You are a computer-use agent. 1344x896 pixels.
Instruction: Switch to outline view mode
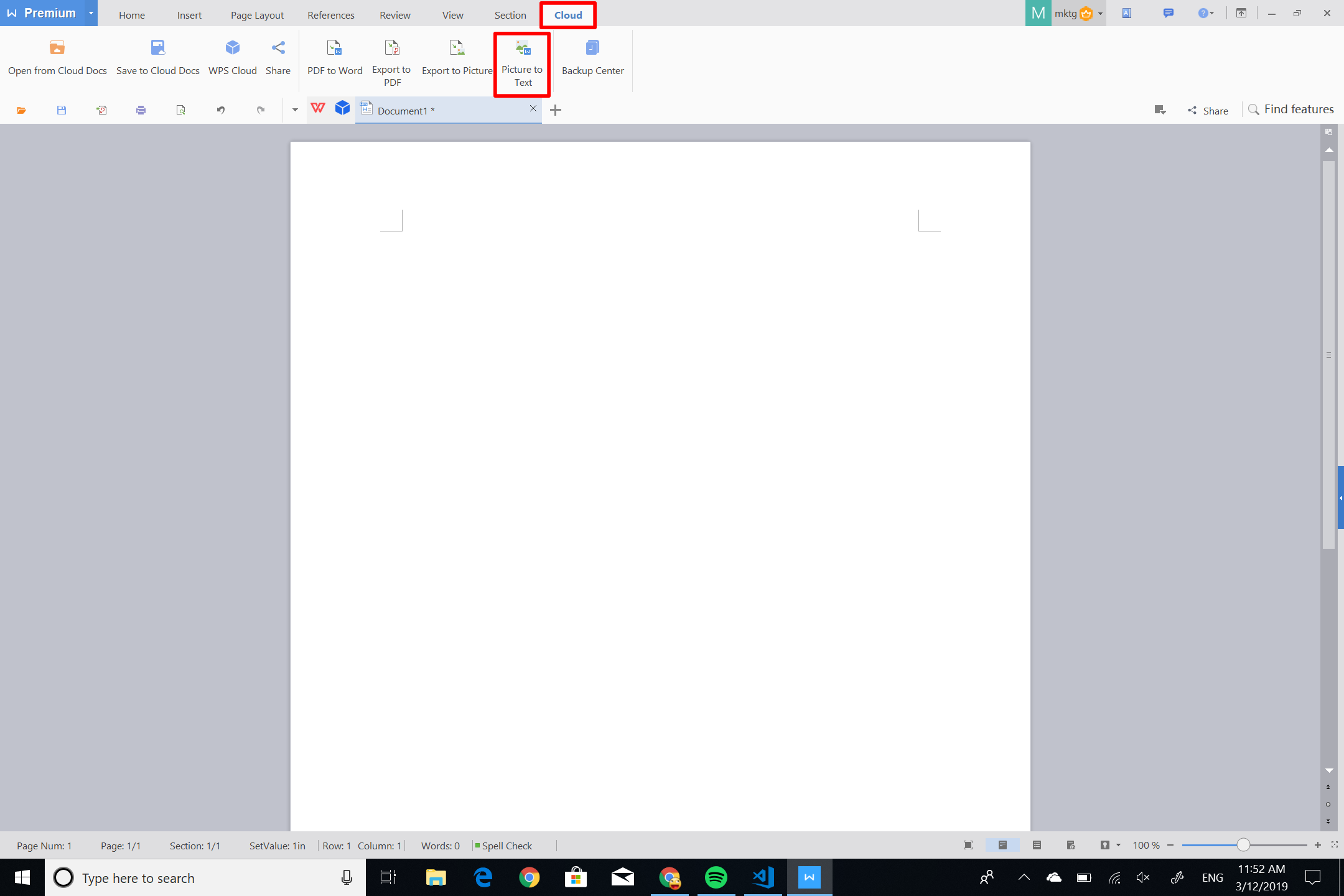click(1037, 845)
